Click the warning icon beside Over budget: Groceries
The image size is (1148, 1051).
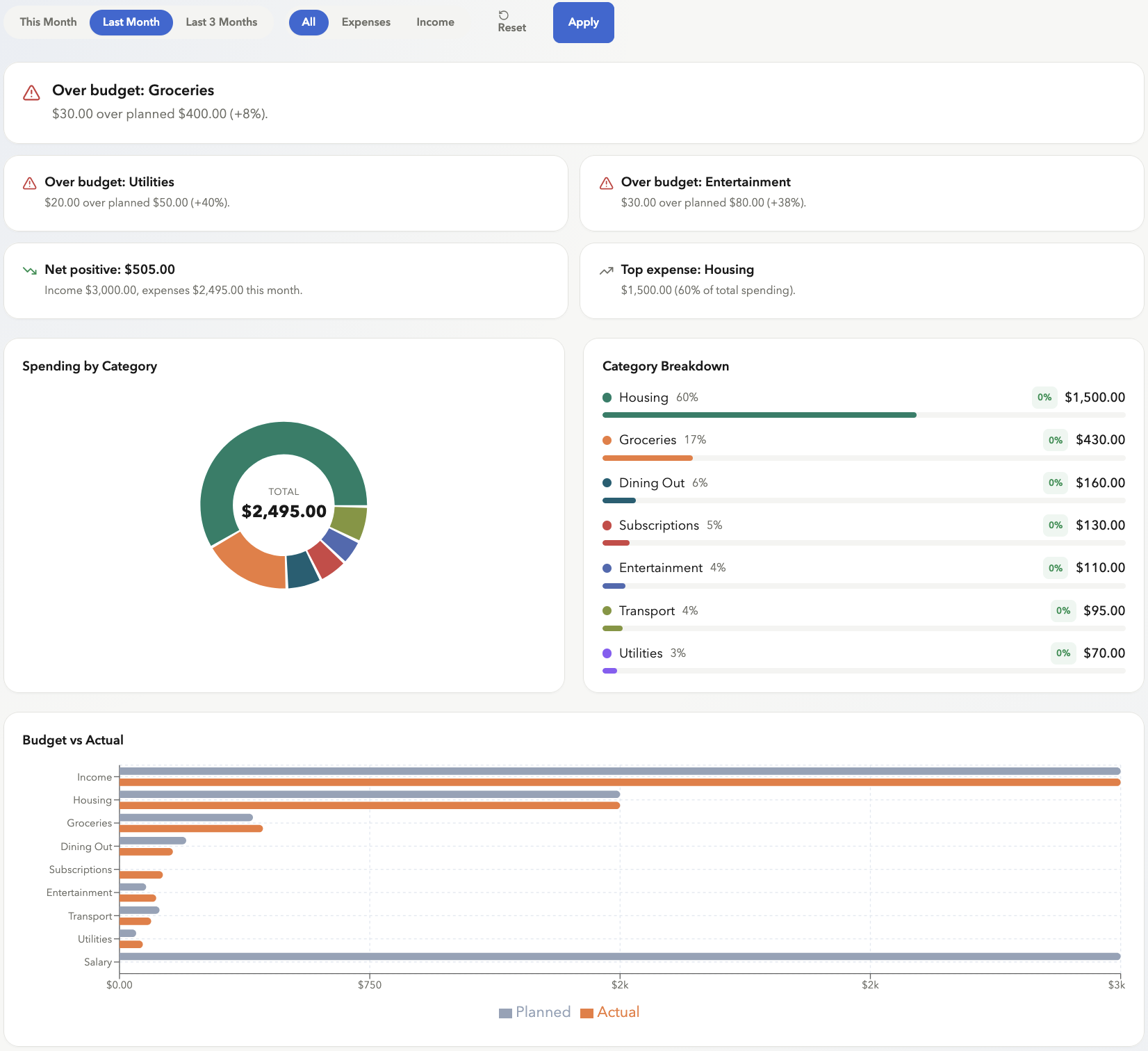tap(31, 92)
